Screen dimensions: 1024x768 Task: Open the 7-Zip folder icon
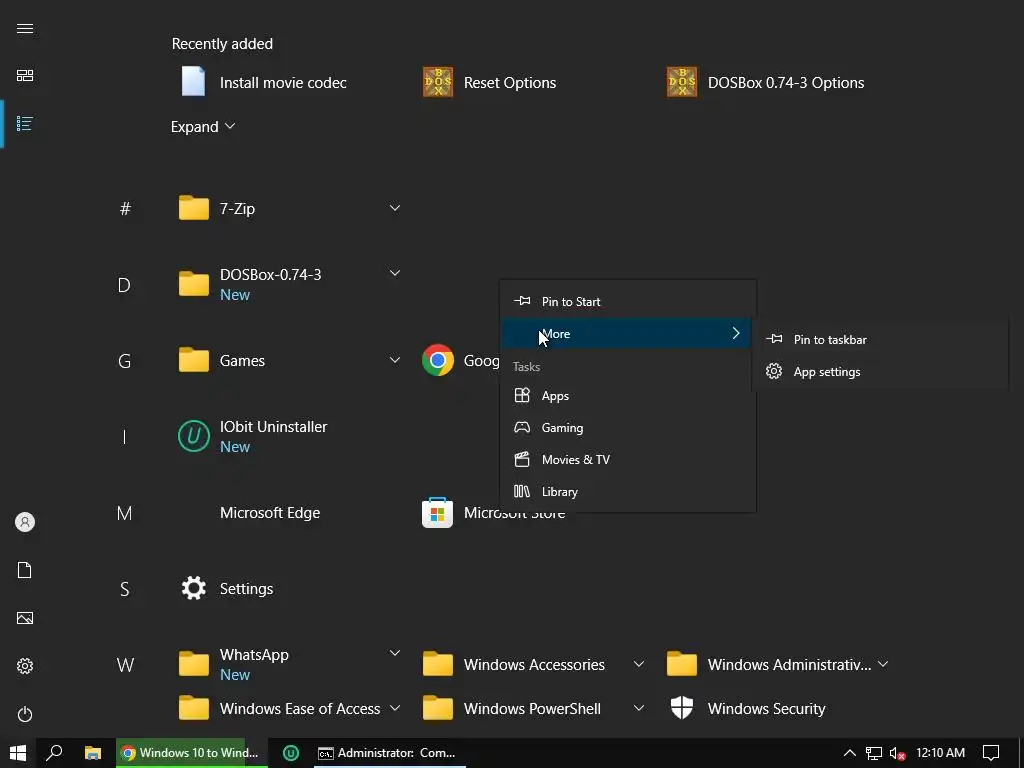[194, 208]
